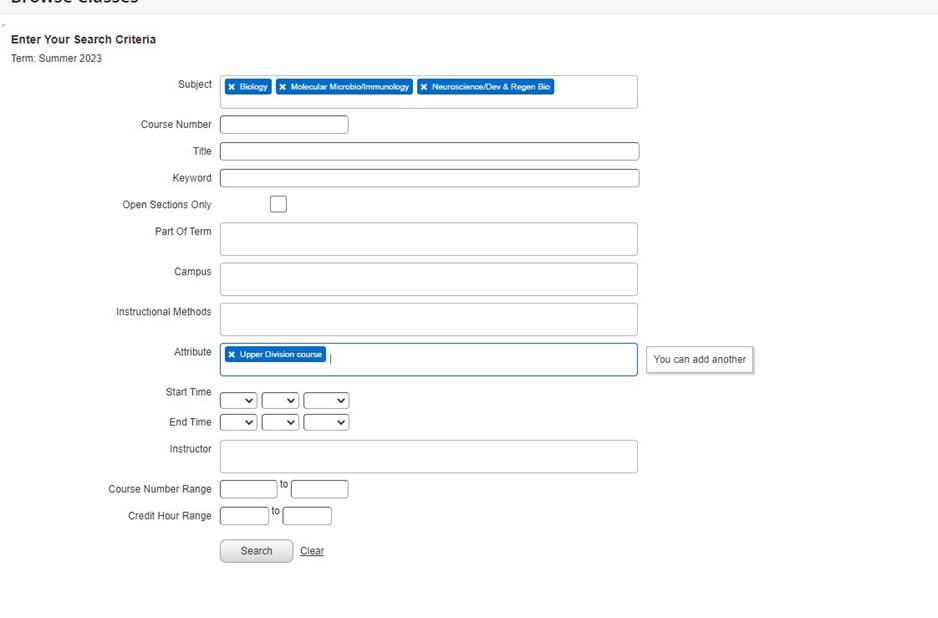The image size is (938, 618).
Task: Click into the Title text field
Action: point(429,152)
